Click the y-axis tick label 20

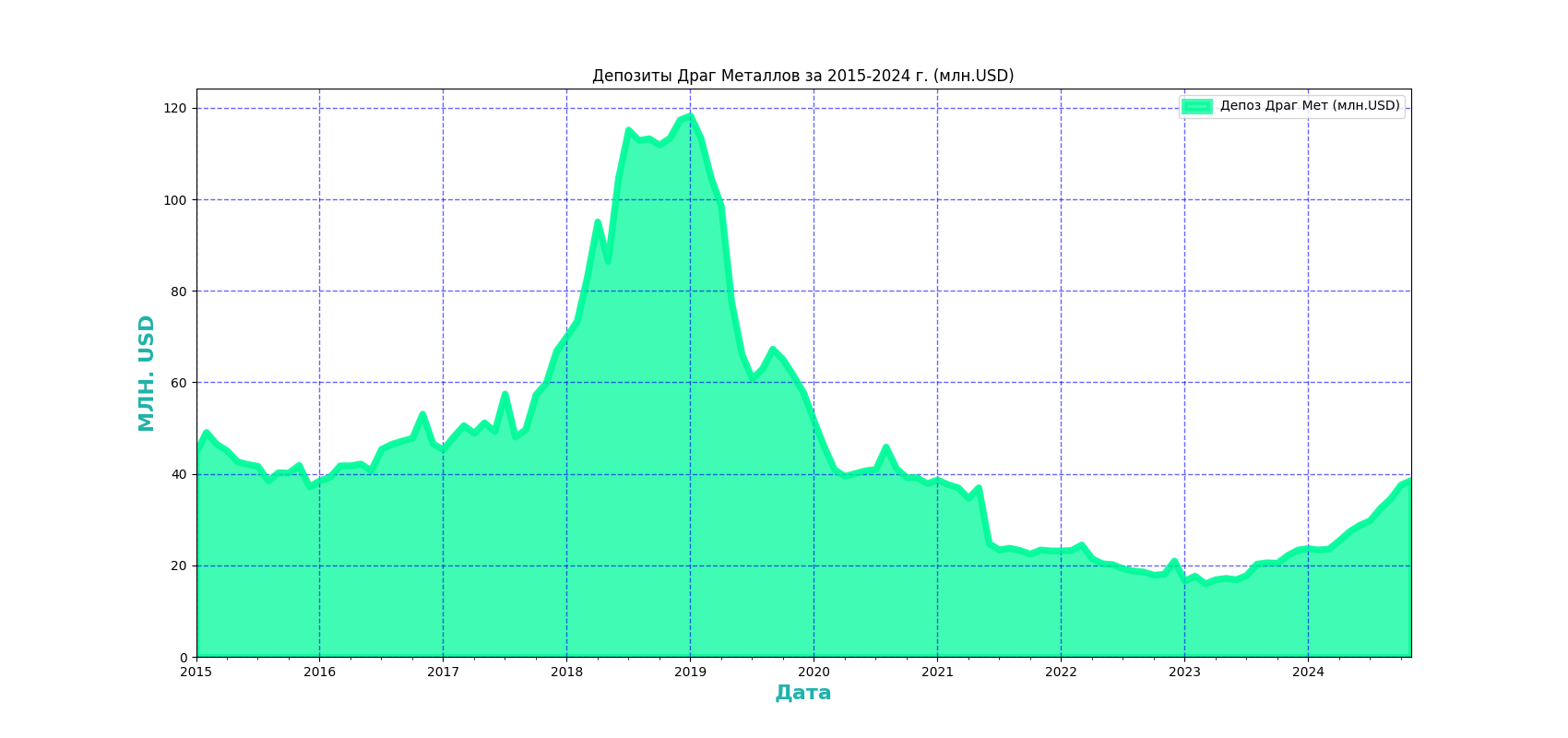(179, 566)
